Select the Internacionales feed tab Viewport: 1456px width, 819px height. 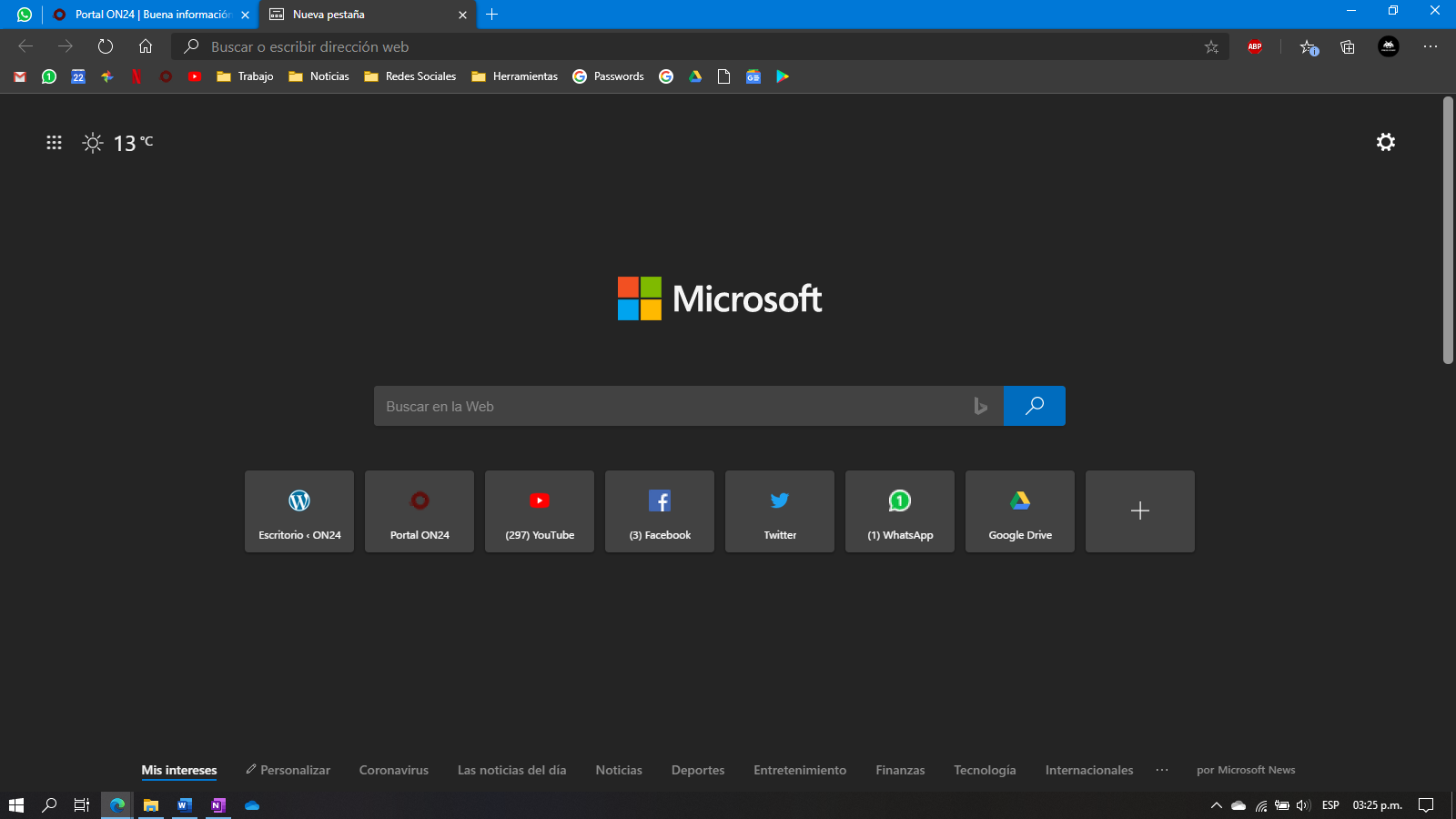click(1089, 770)
